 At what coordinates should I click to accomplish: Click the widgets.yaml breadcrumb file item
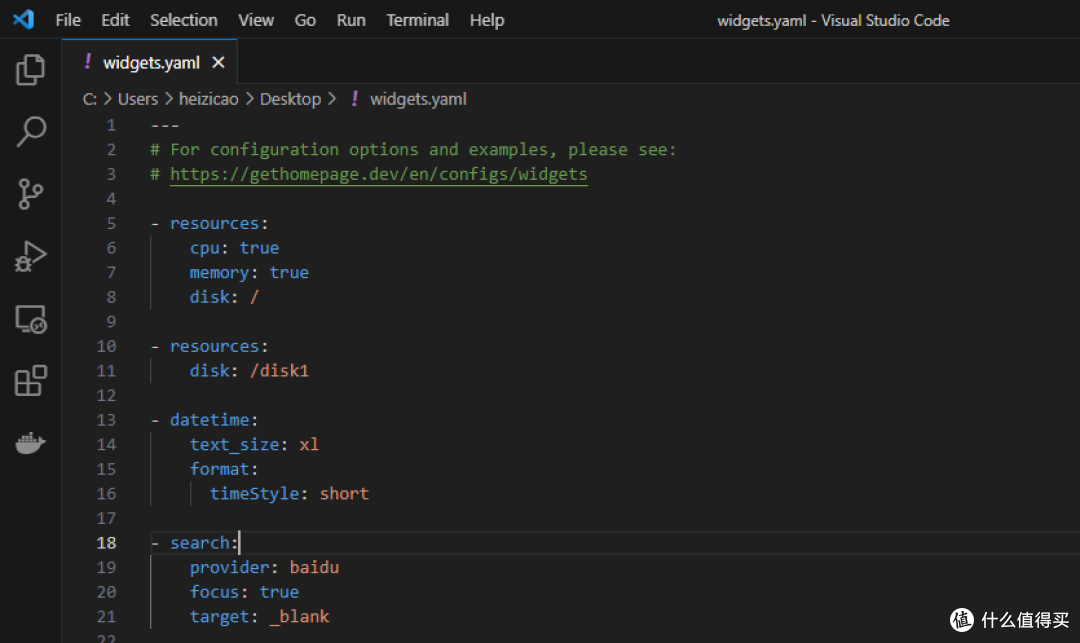(418, 99)
